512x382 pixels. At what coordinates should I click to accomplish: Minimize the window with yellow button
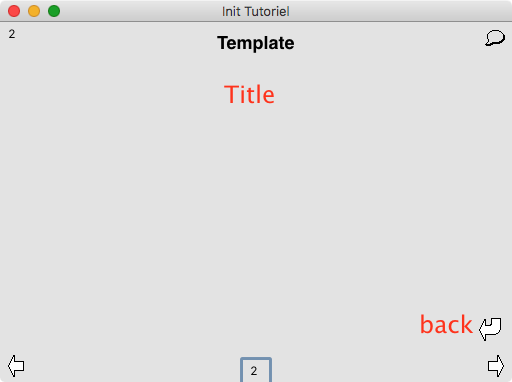[34, 11]
